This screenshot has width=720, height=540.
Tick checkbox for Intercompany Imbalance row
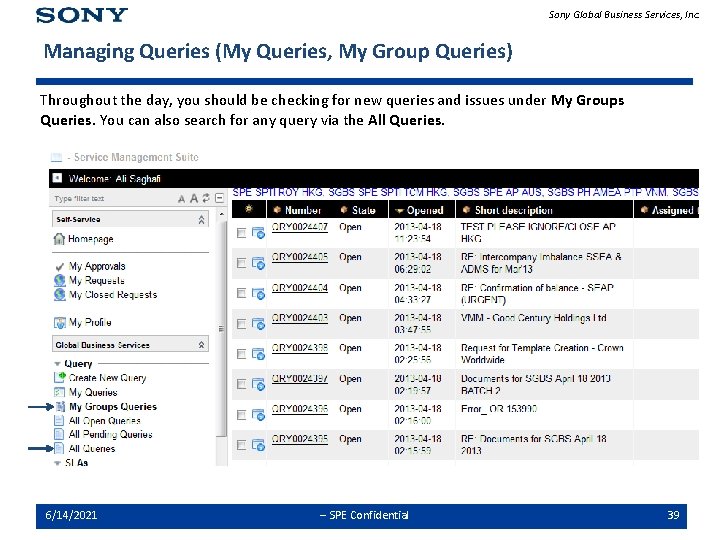coord(241,263)
